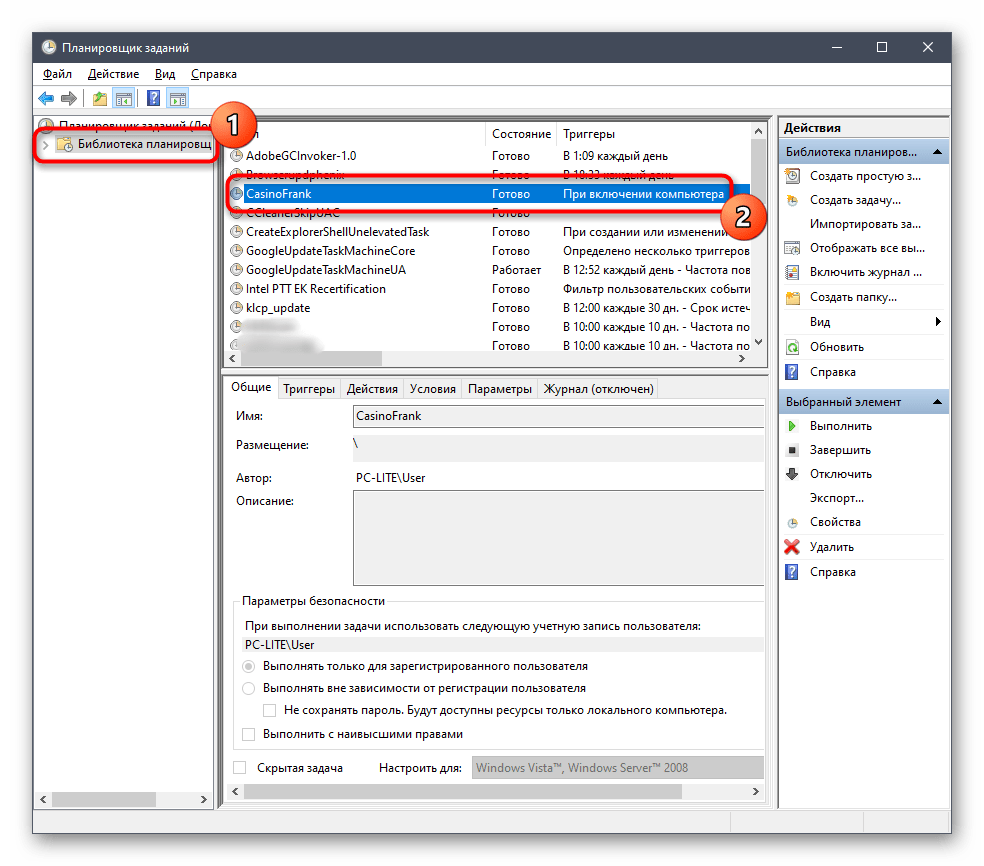984x866 pixels.
Task: Click task list horizontal scroll right arrow
Action: click(742, 358)
